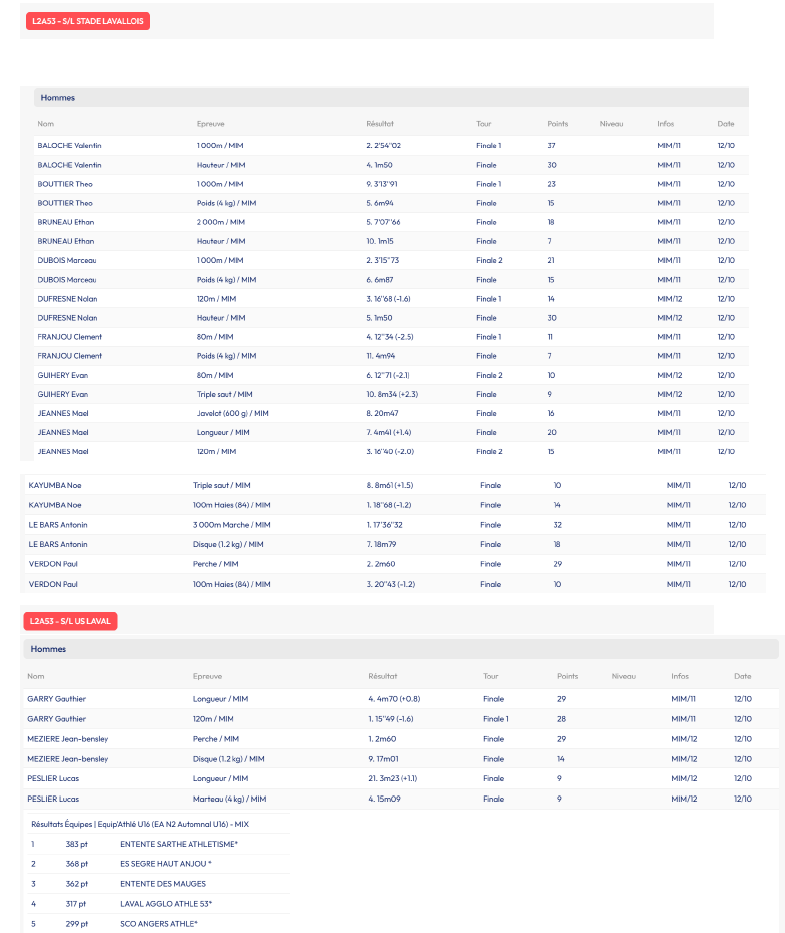785x933 pixels.
Task: Click DUBOIS Marceau in the 1000m row
Action: click(x=67, y=260)
